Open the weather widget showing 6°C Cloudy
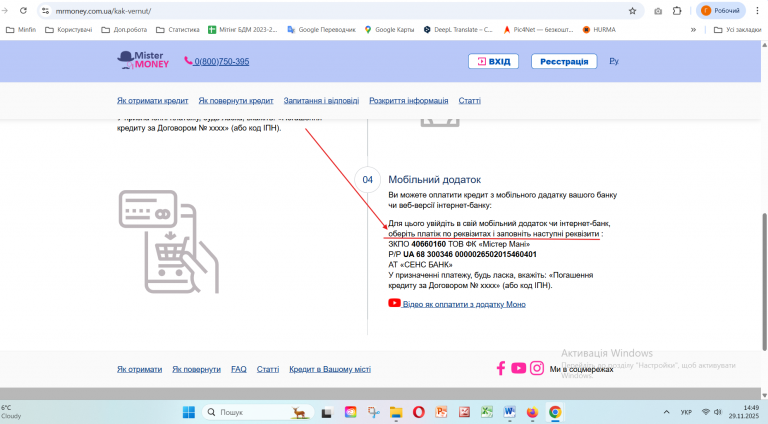 tap(11, 412)
